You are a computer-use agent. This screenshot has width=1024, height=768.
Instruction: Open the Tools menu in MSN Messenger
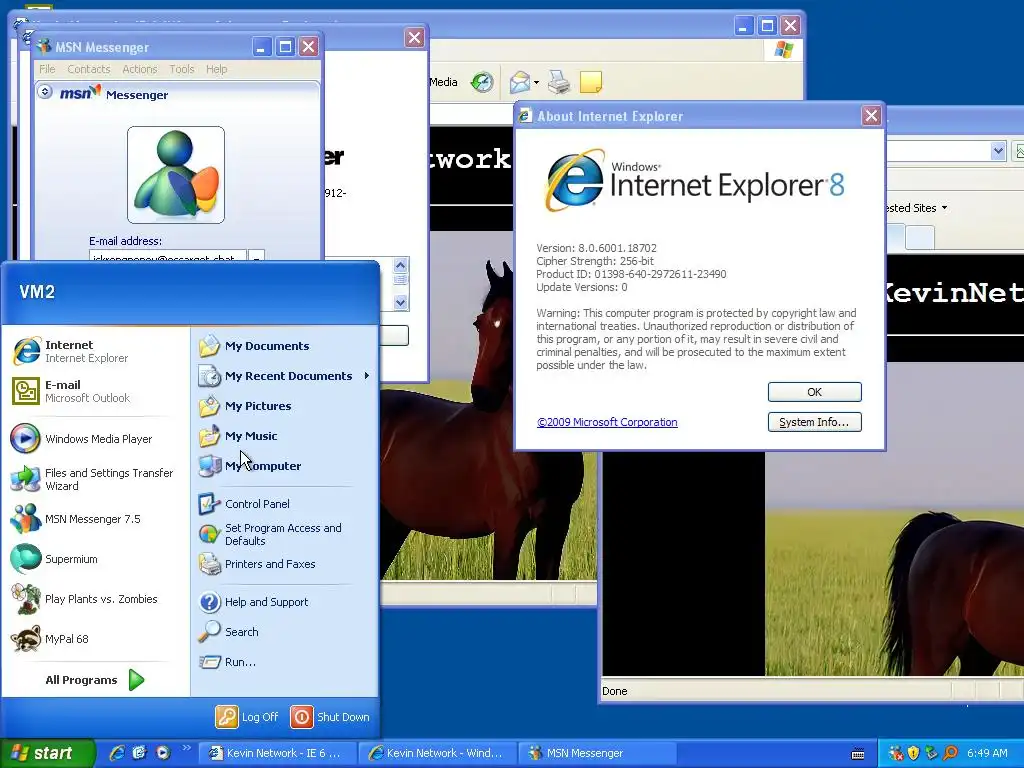pyautogui.click(x=182, y=69)
